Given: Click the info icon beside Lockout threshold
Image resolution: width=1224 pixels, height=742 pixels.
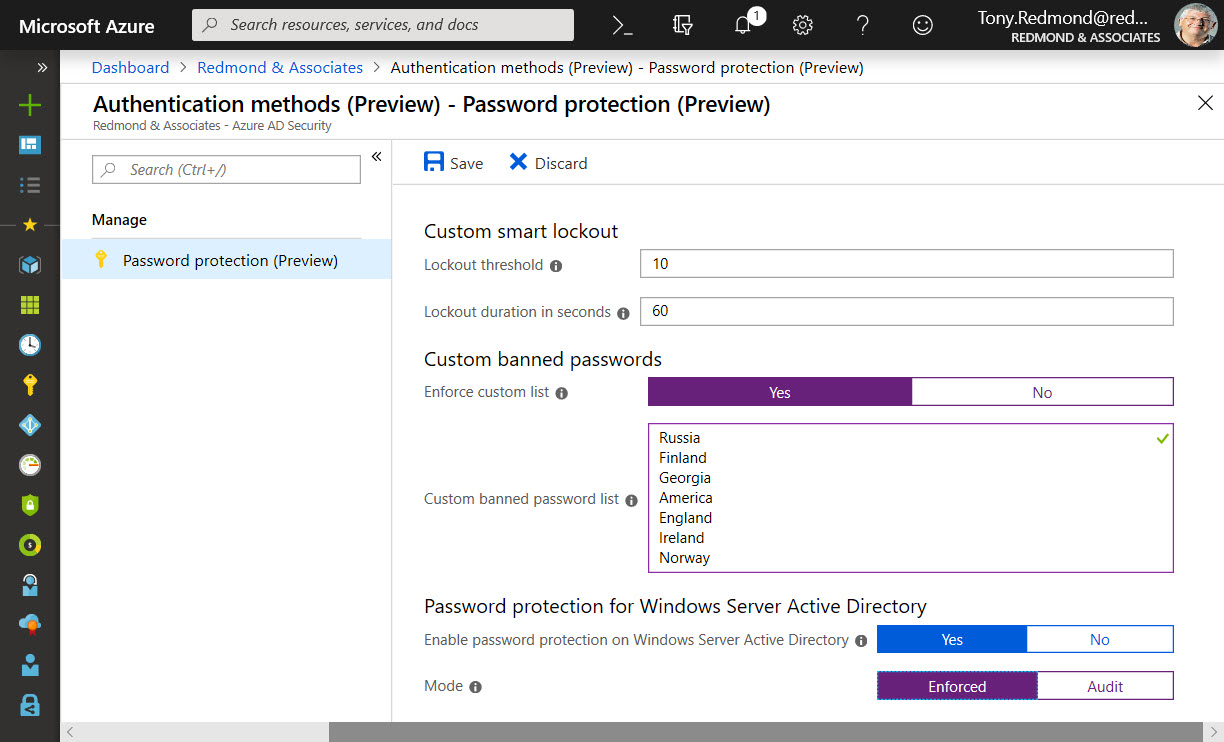Looking at the screenshot, I should point(556,266).
